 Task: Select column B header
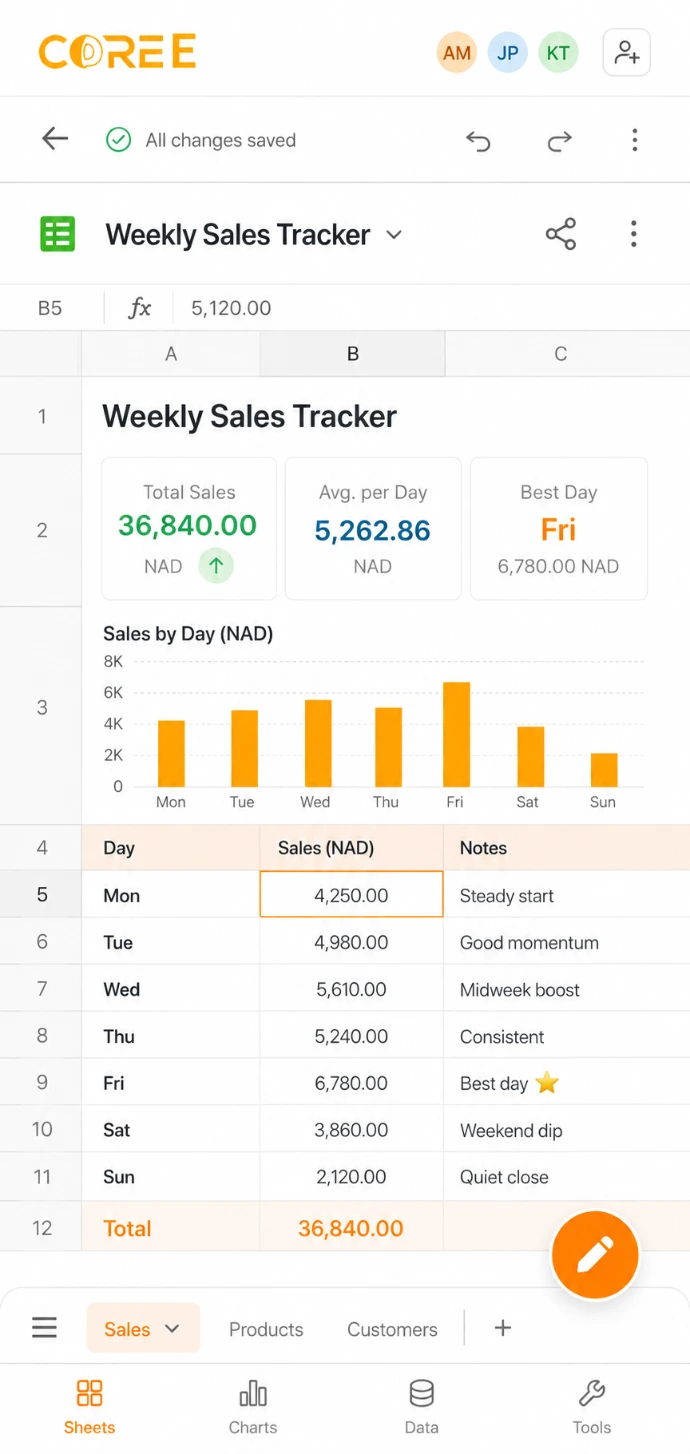[x=352, y=354]
